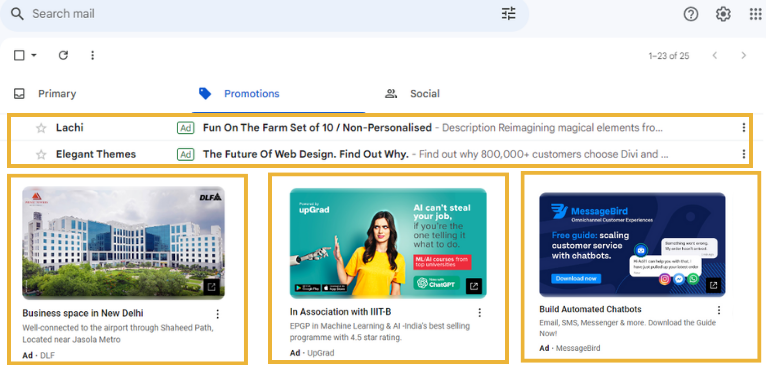Click DLF ad description text
This screenshot has width=770, height=365.
[118, 333]
